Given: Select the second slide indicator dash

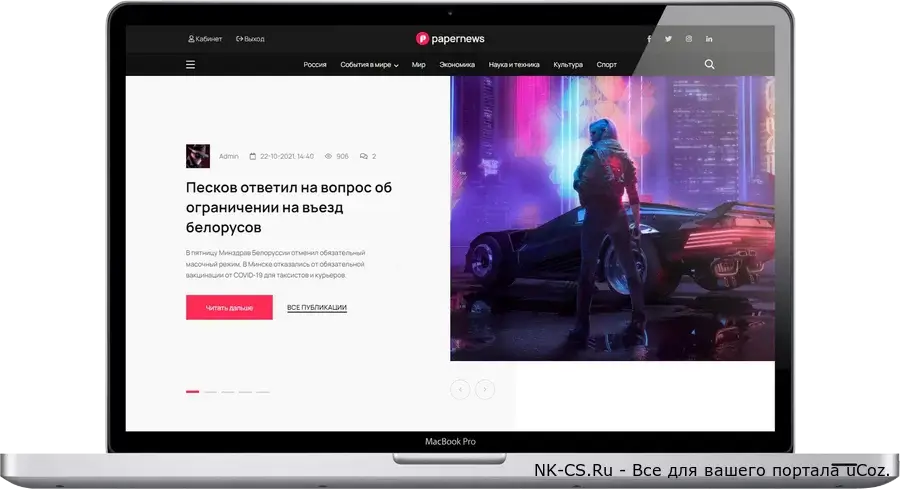Looking at the screenshot, I should (210, 391).
